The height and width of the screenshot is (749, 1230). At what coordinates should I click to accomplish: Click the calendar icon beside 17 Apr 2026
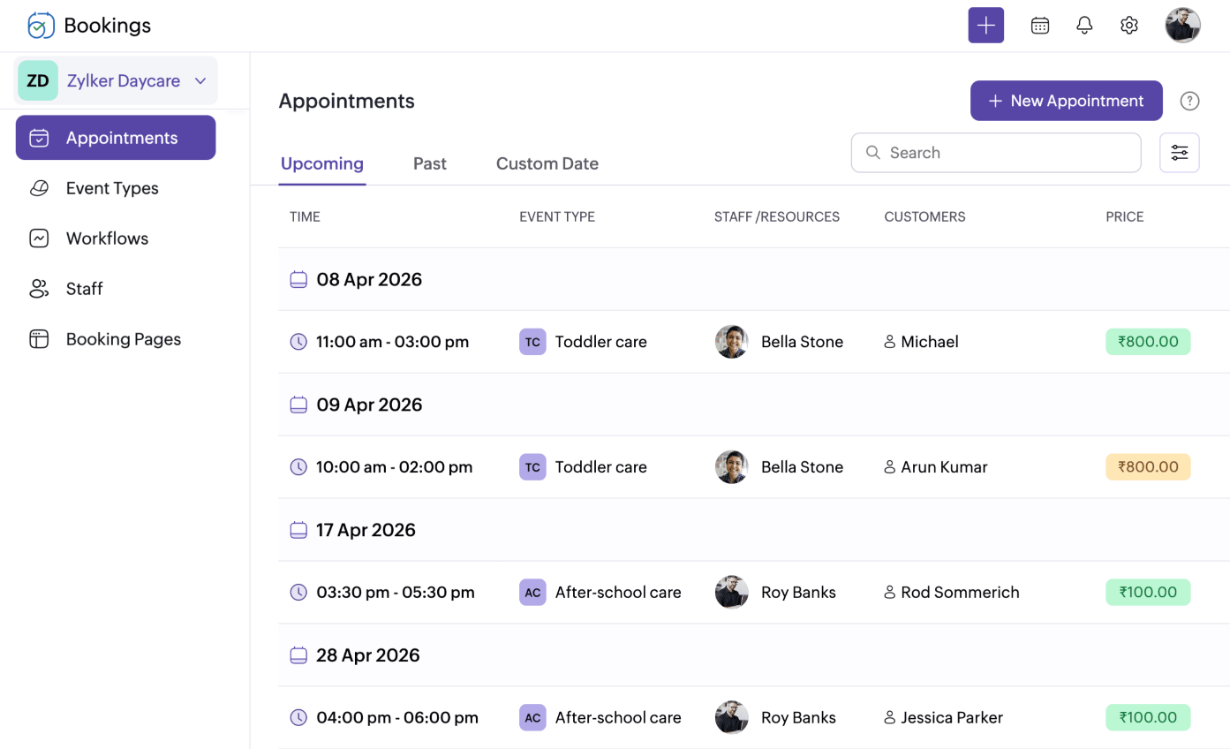coord(298,530)
